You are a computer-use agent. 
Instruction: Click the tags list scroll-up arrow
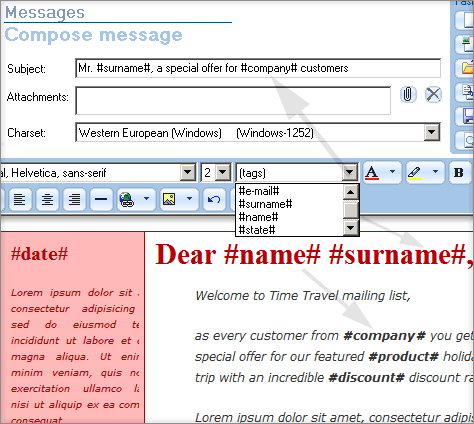pyautogui.click(x=351, y=192)
